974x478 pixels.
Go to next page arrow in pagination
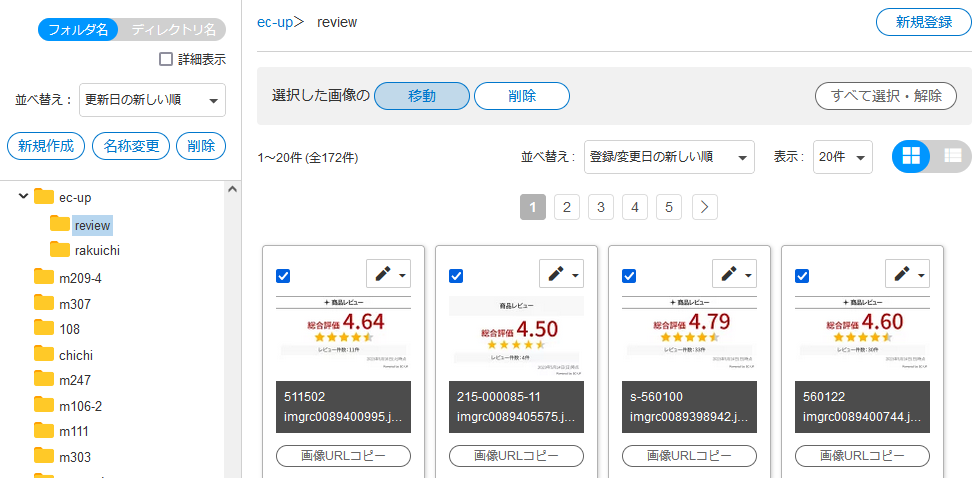[x=704, y=207]
